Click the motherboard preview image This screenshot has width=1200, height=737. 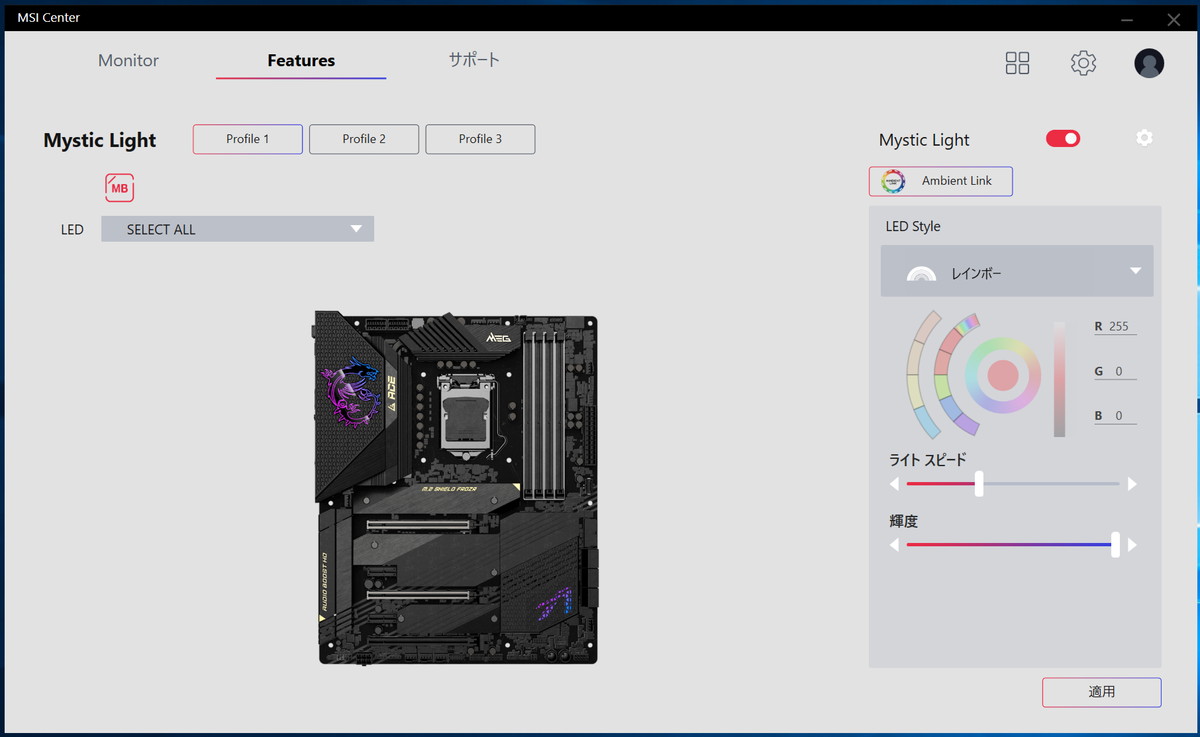[x=456, y=487]
